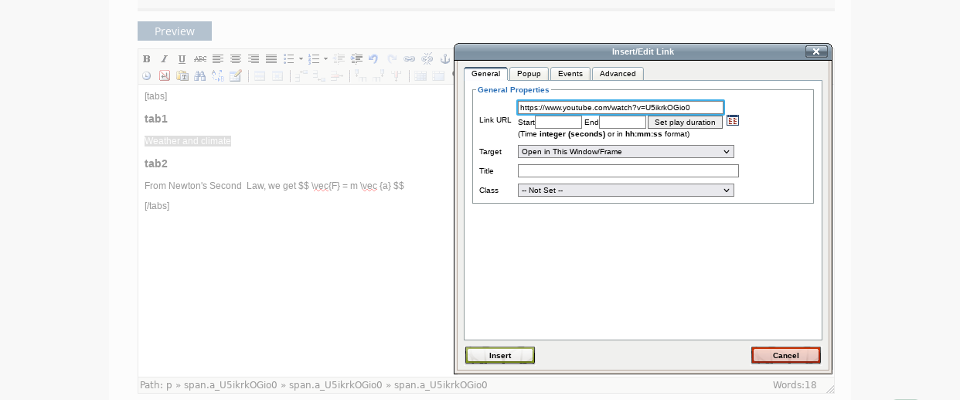
Task: Click the undo arrow icon
Action: coord(373,59)
